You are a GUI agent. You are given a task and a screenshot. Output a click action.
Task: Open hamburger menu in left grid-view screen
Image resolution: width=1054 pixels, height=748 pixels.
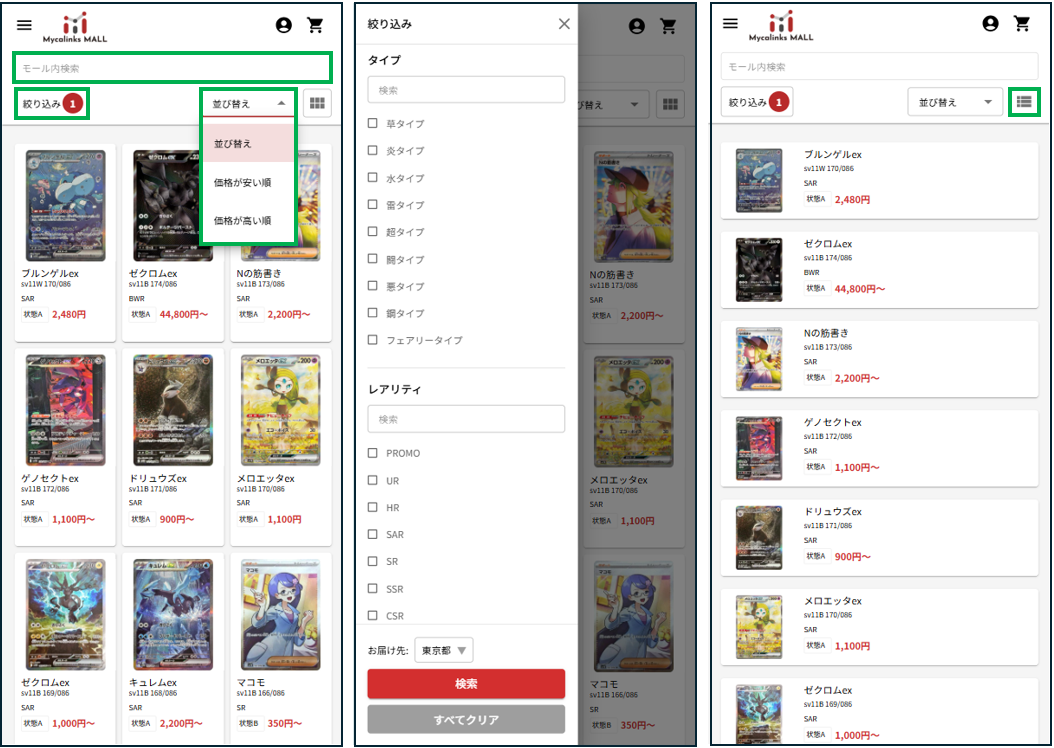(x=24, y=26)
